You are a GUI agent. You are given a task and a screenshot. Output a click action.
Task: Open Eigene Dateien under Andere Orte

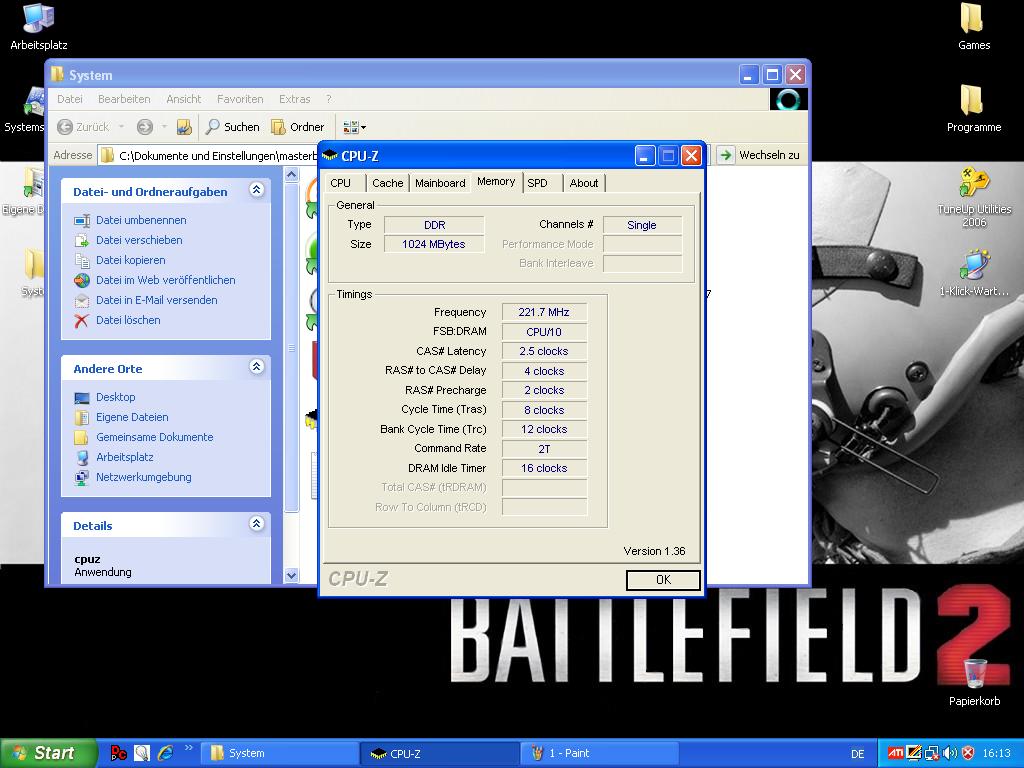point(132,417)
